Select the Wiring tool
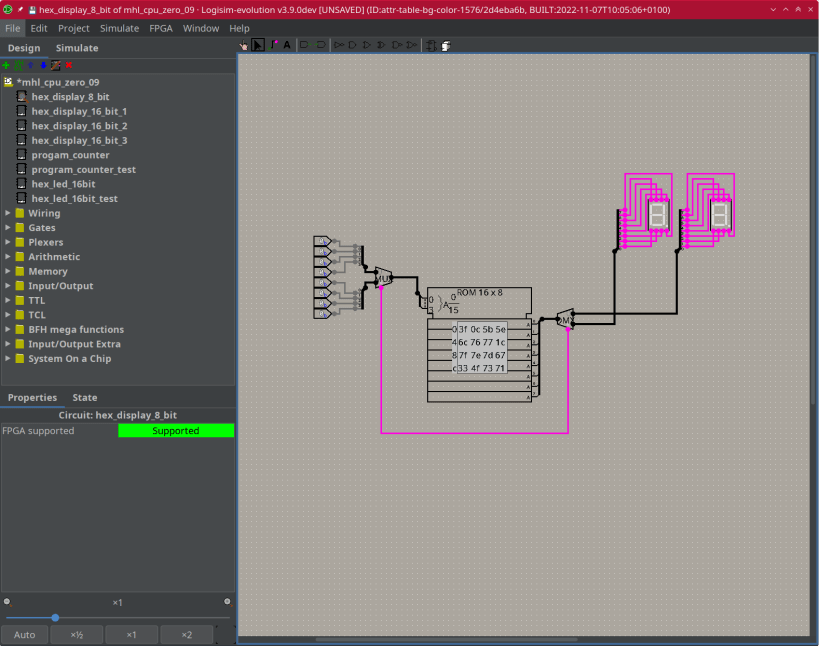The height and width of the screenshot is (646, 819). pyautogui.click(x=274, y=45)
